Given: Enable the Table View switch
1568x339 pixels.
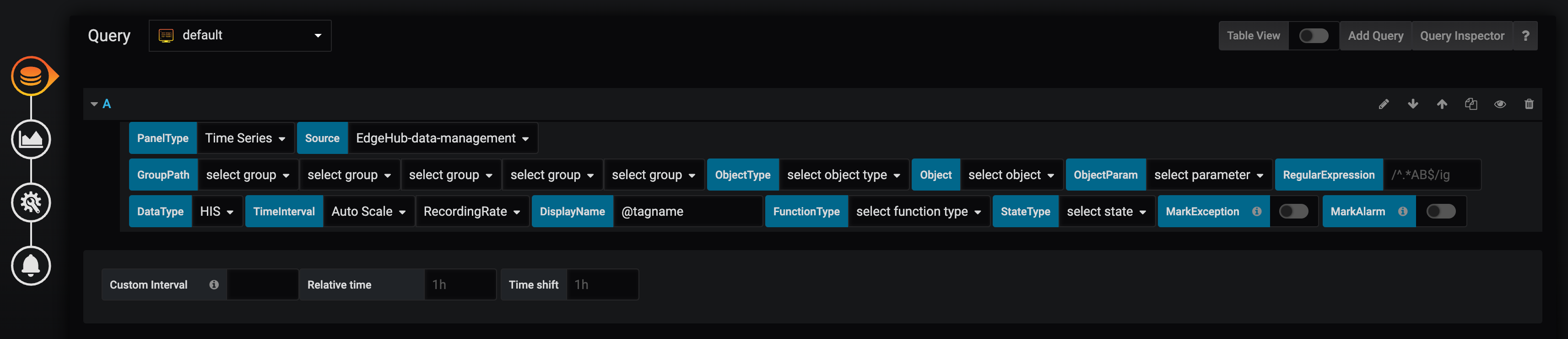Looking at the screenshot, I should [x=1313, y=36].
